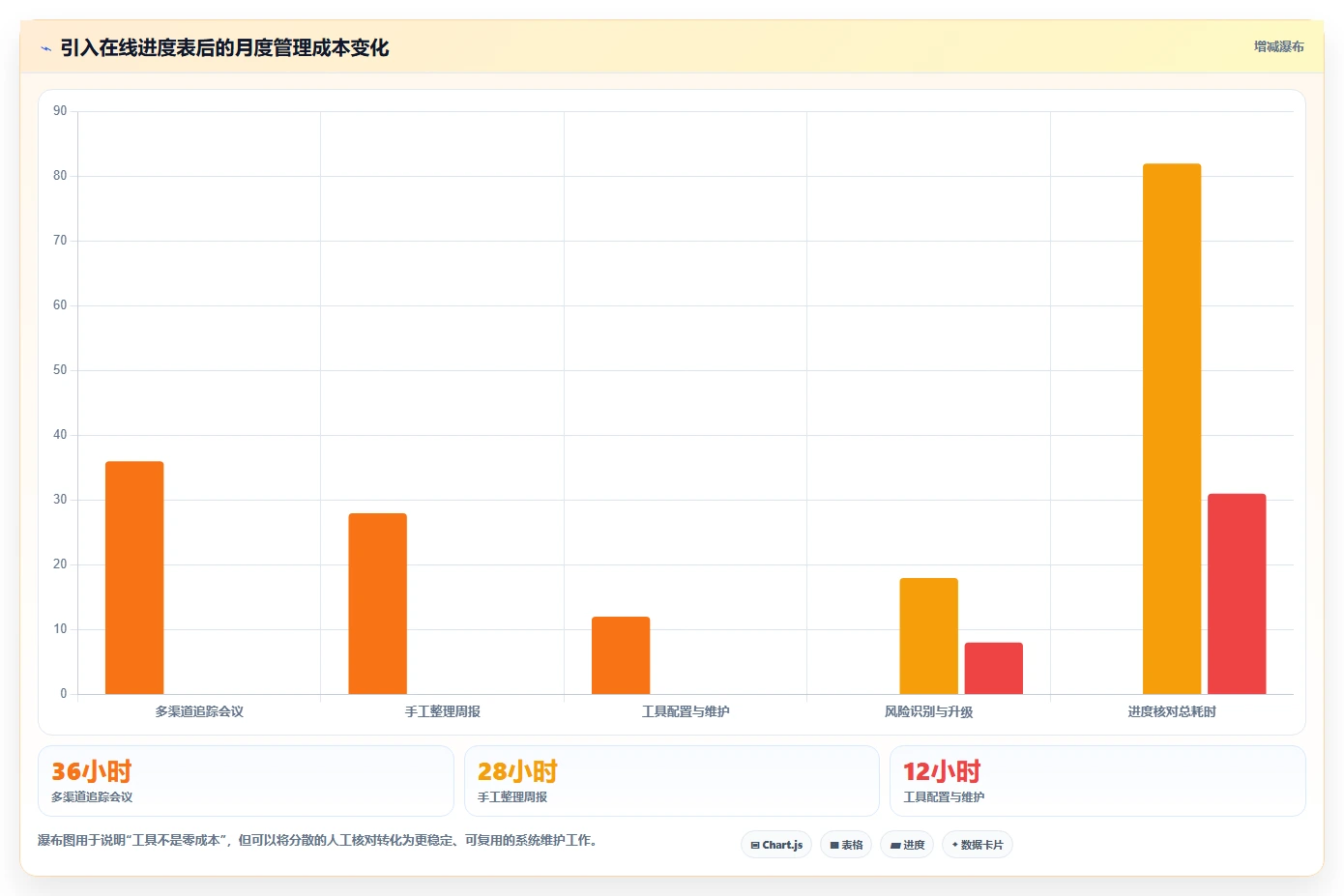
Task: Click the chart title 引入在线进度表后的月度管理成本变化
Action: point(224,47)
